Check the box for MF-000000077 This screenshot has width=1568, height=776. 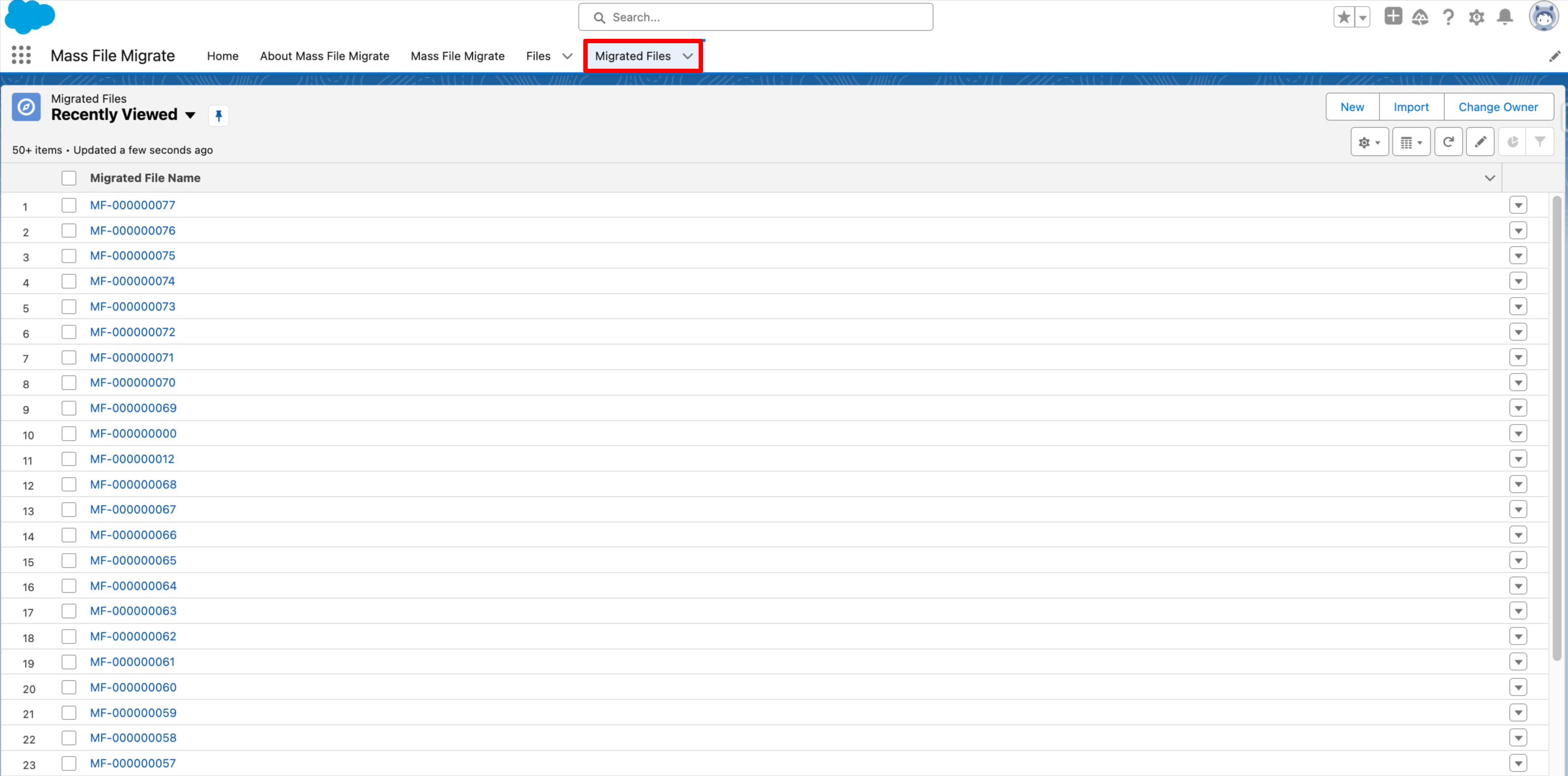pyautogui.click(x=69, y=205)
